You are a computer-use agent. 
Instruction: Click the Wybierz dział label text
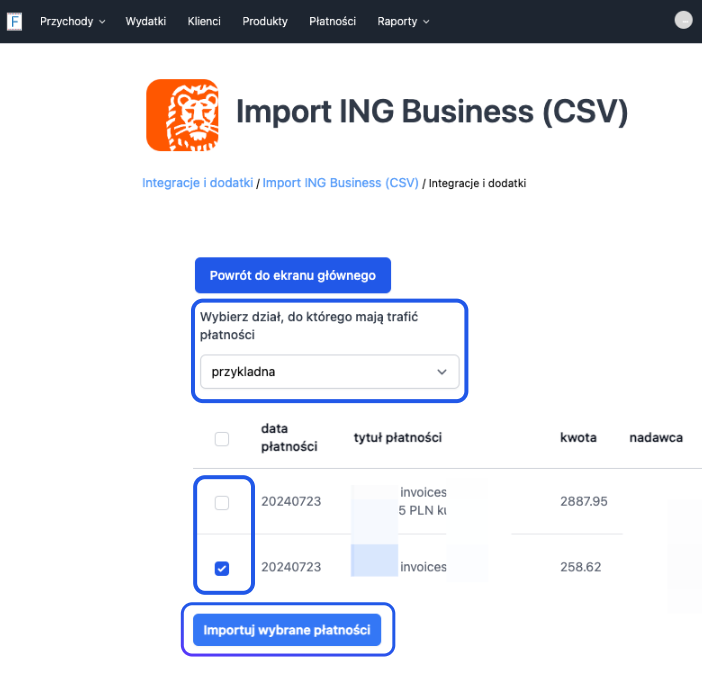pos(309,326)
